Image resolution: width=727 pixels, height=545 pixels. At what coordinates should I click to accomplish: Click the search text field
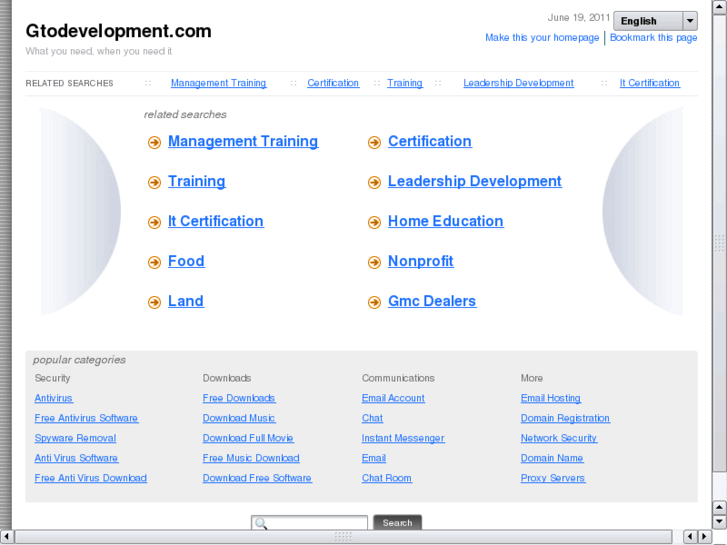[x=309, y=523]
